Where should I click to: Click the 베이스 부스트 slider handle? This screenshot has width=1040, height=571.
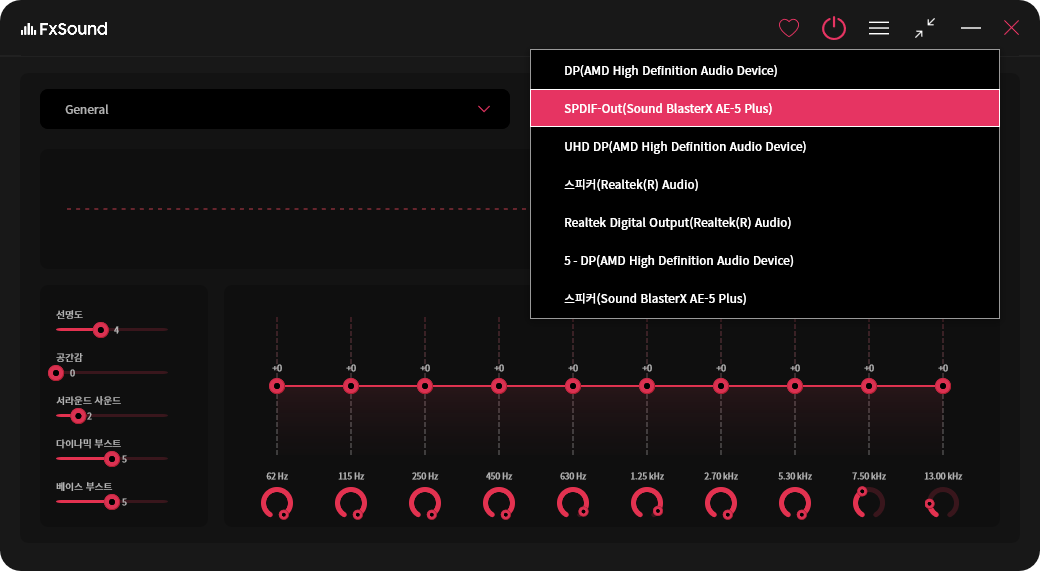(111, 502)
